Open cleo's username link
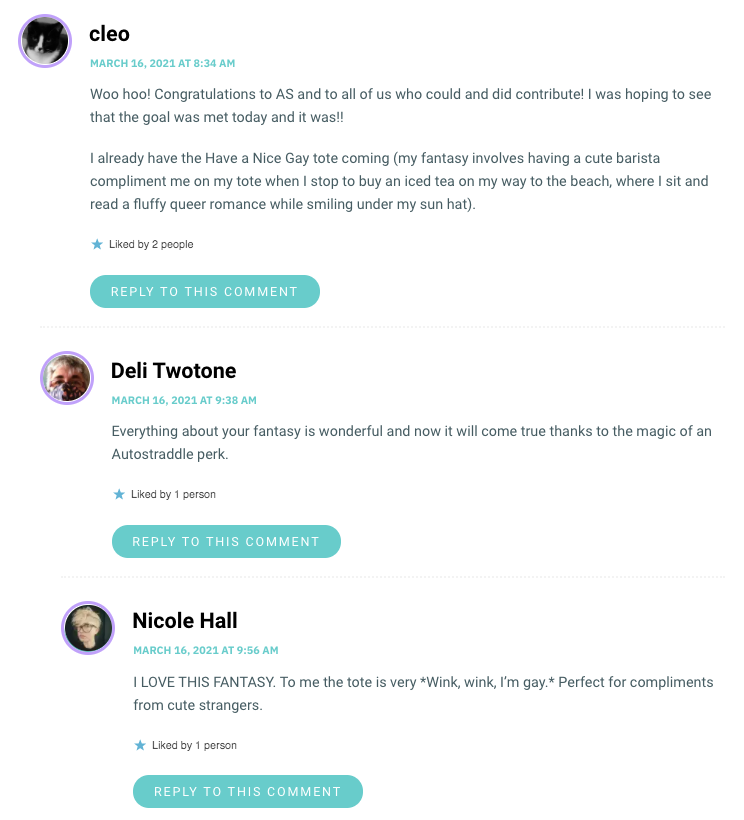 pyautogui.click(x=109, y=34)
